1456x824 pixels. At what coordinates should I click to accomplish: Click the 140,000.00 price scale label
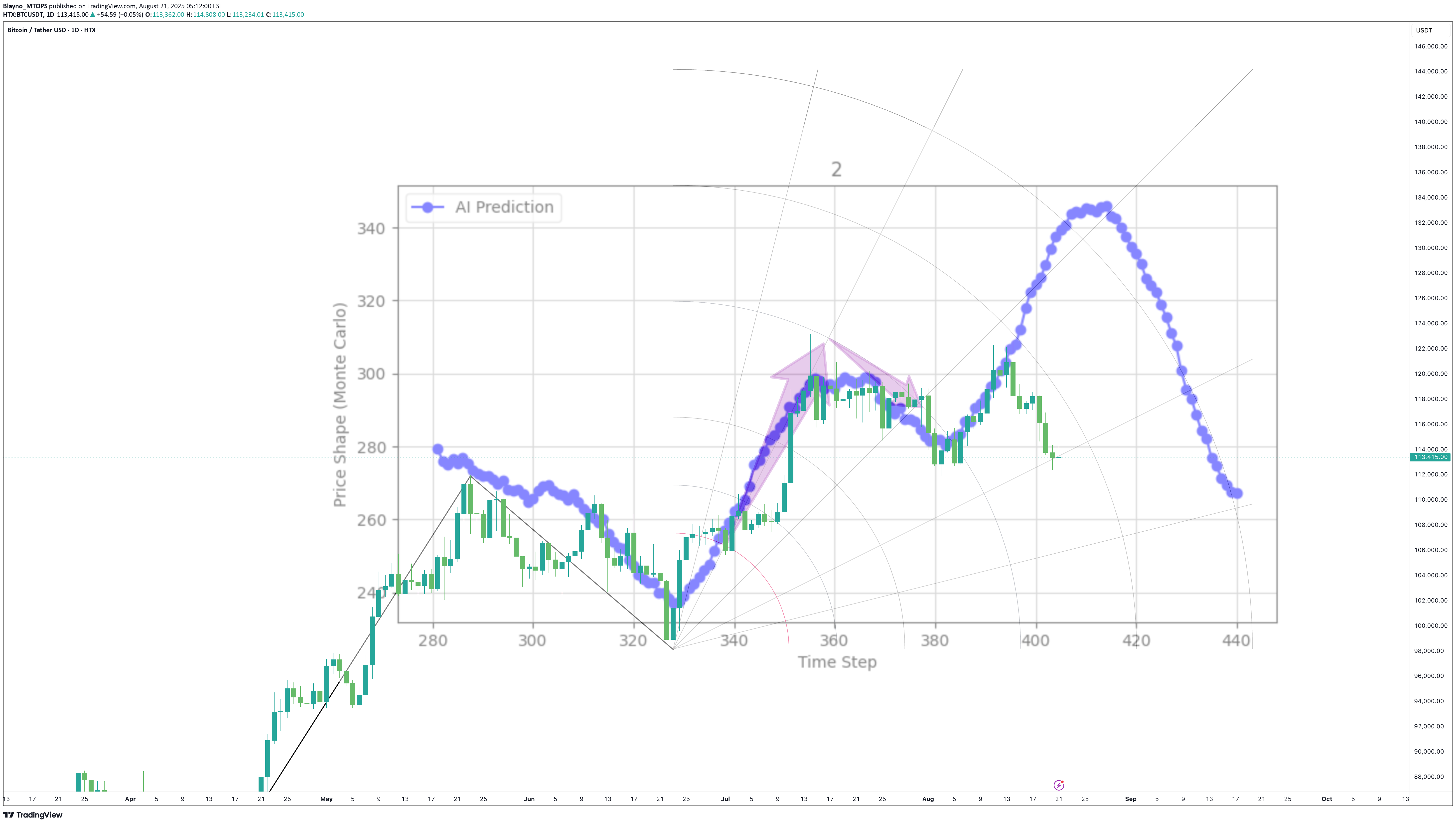tap(1431, 122)
